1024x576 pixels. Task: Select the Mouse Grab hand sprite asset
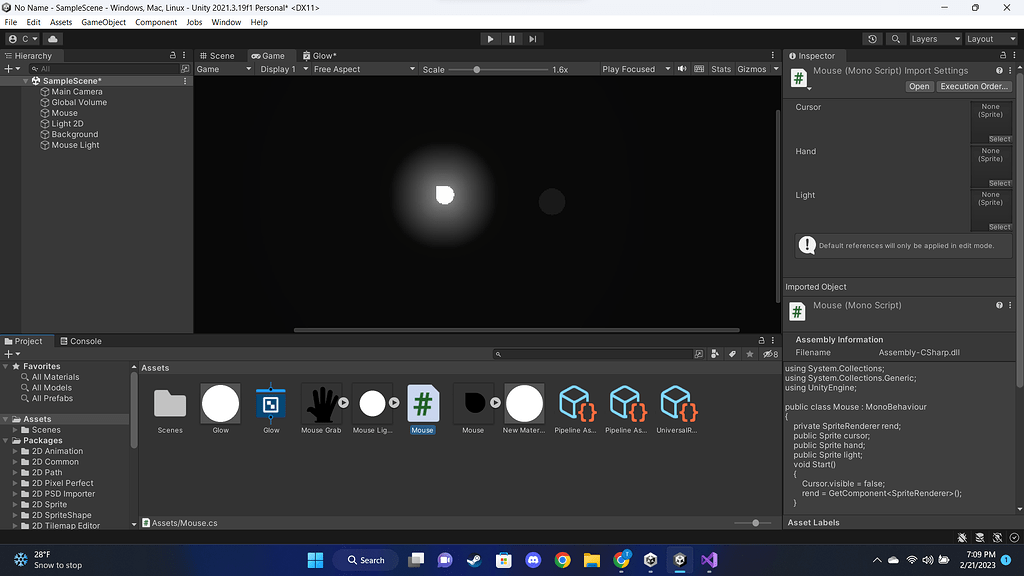321,405
